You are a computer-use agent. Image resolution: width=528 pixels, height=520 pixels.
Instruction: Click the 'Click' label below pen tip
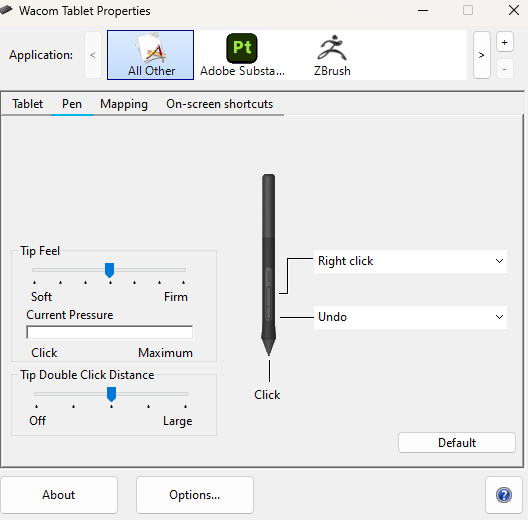[267, 395]
